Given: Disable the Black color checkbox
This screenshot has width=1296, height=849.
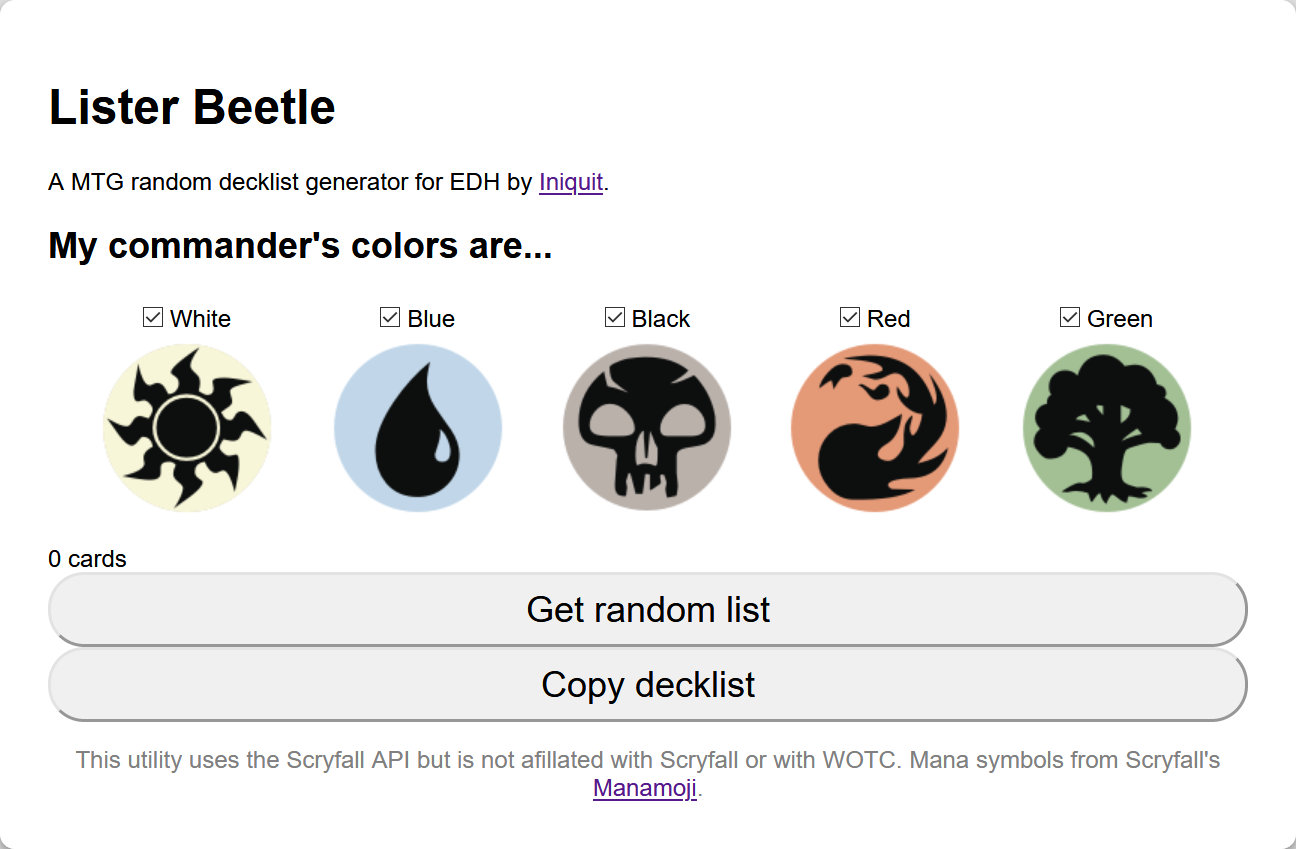Looking at the screenshot, I should click(615, 318).
